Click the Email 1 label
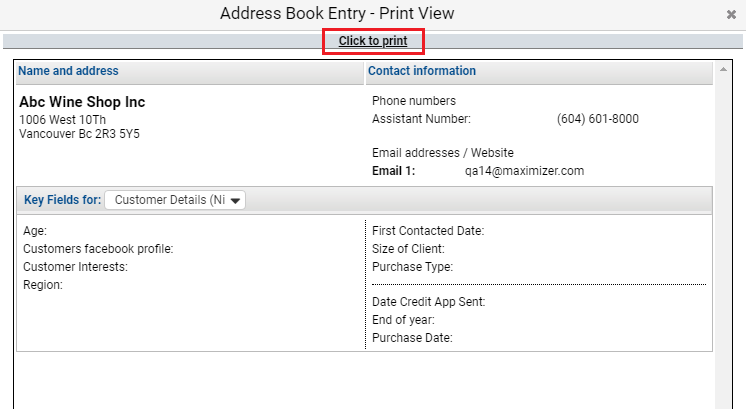The image size is (746, 409). coord(393,171)
